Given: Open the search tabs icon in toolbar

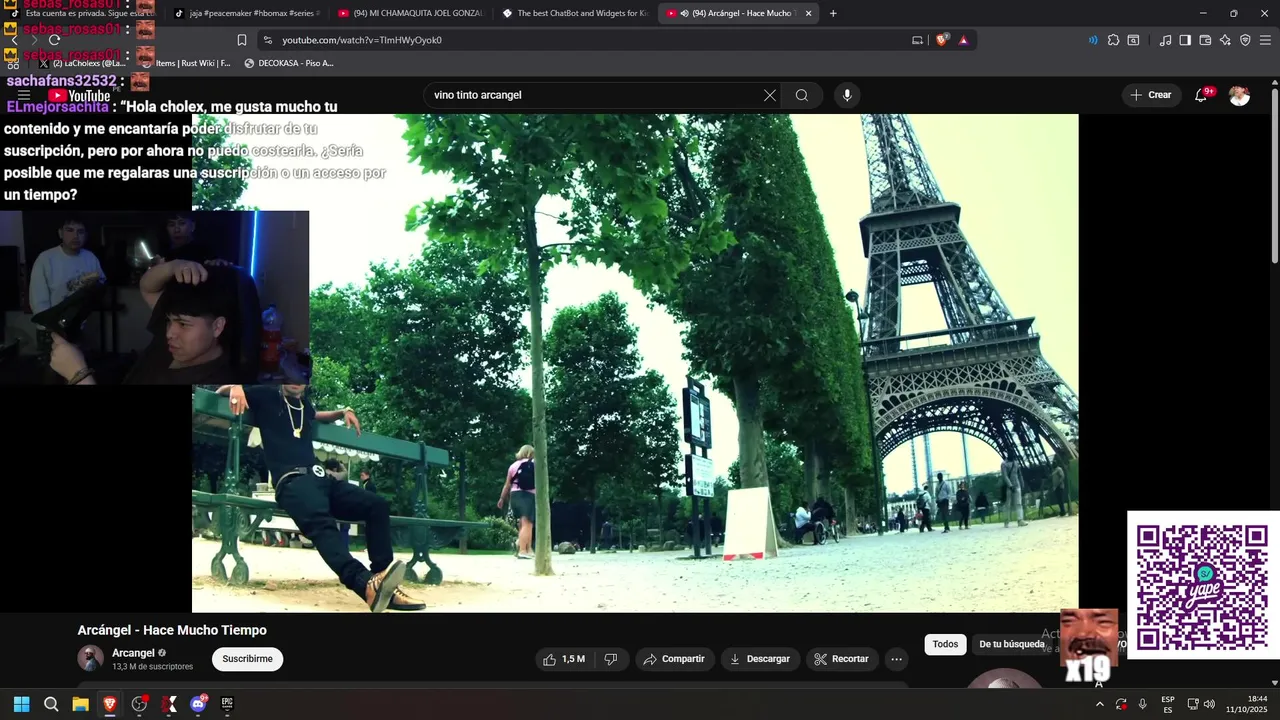Looking at the screenshot, I should [1133, 40].
